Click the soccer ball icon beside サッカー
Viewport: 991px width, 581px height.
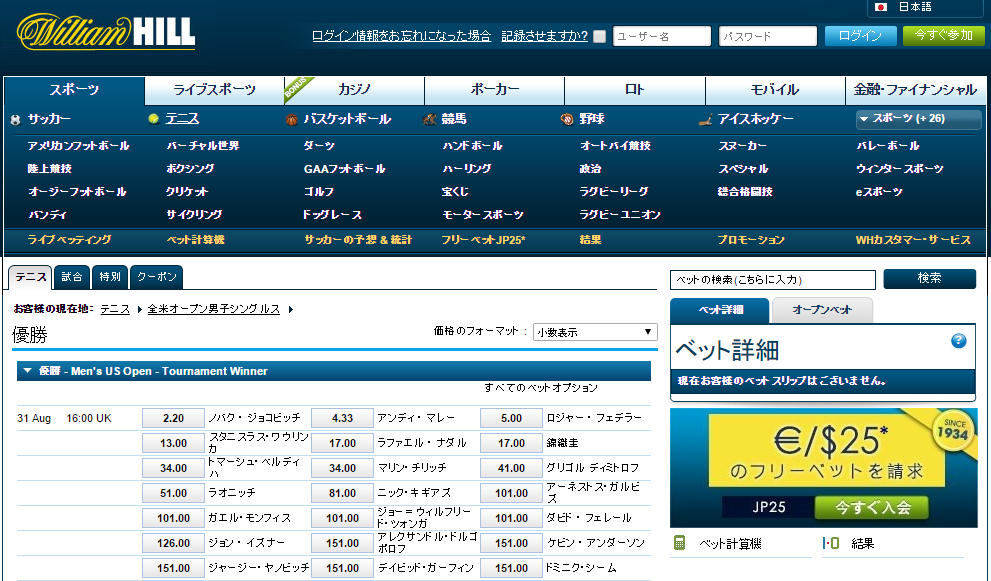(x=16, y=119)
